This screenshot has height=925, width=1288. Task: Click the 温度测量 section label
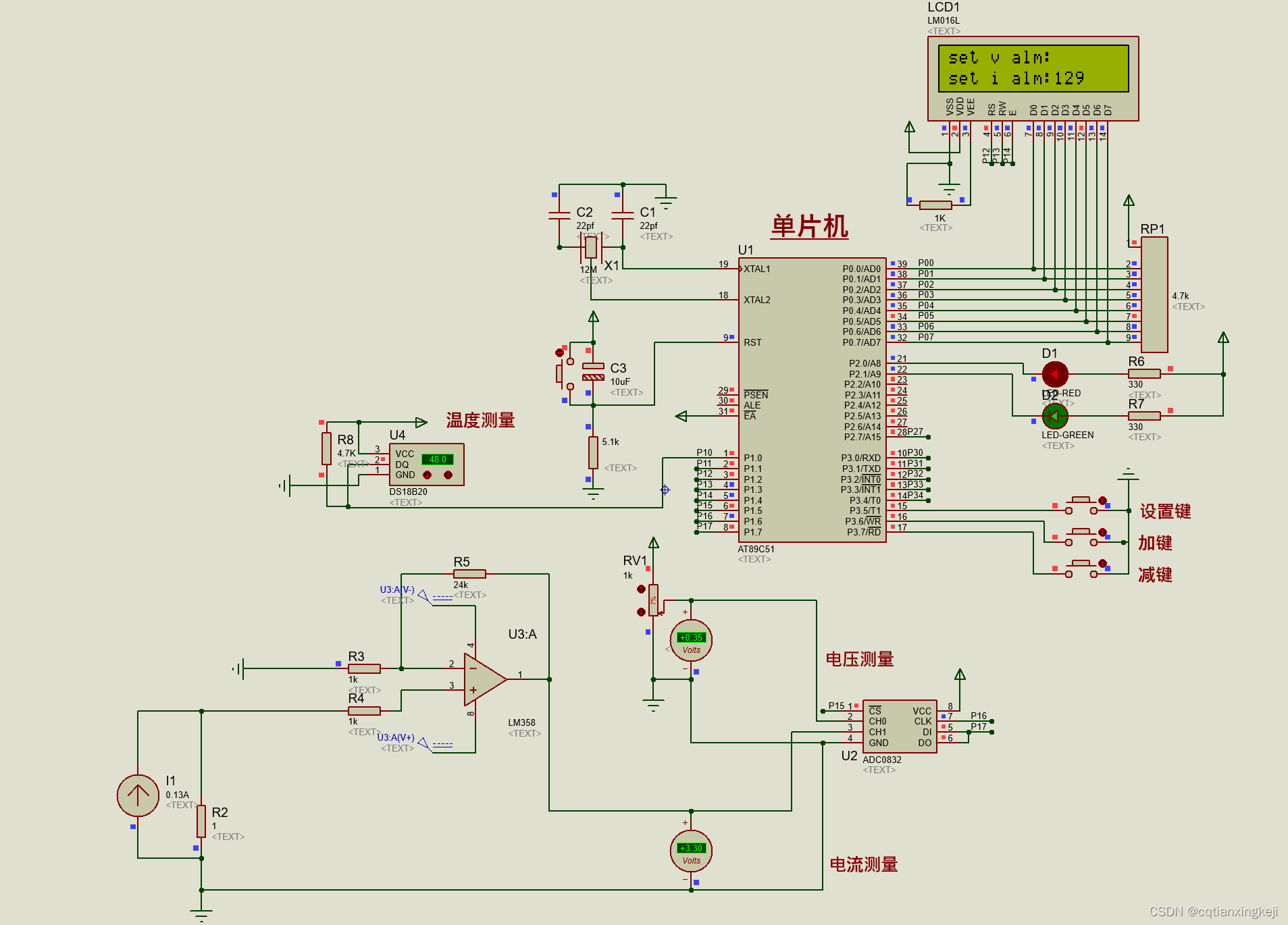click(x=480, y=421)
